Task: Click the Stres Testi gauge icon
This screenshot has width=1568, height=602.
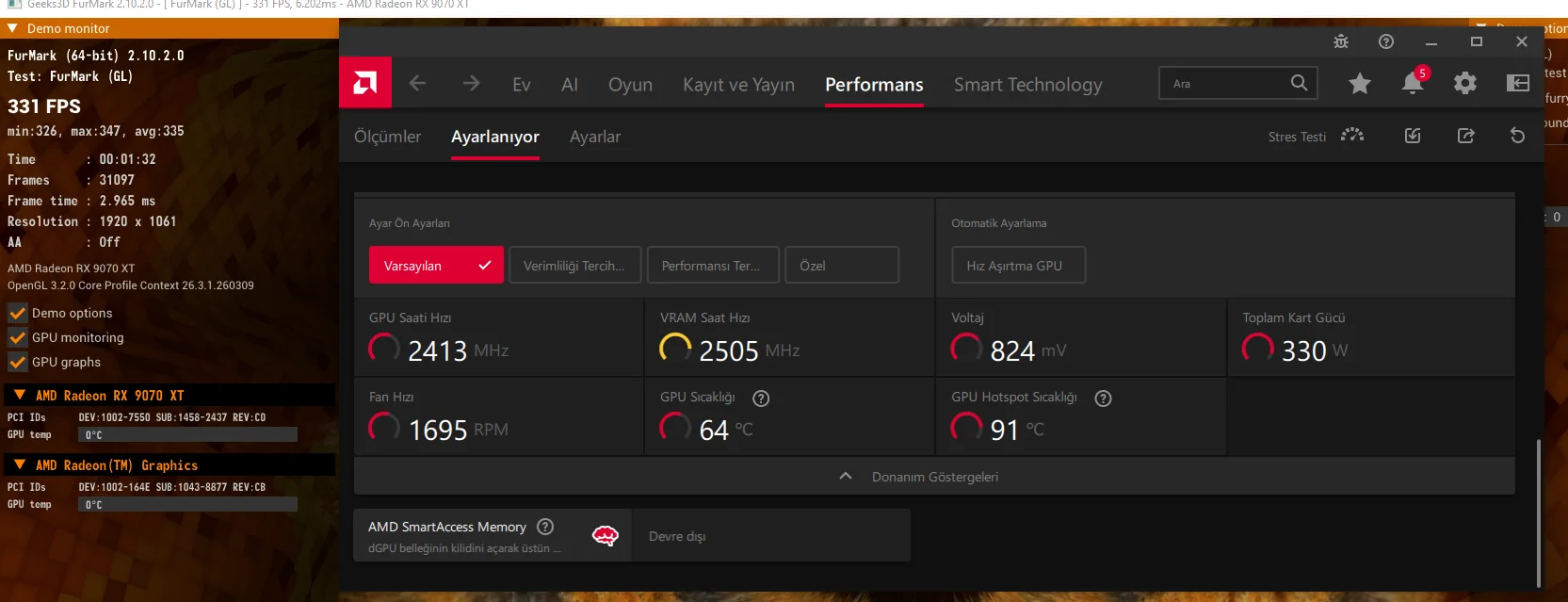Action: (1352, 136)
